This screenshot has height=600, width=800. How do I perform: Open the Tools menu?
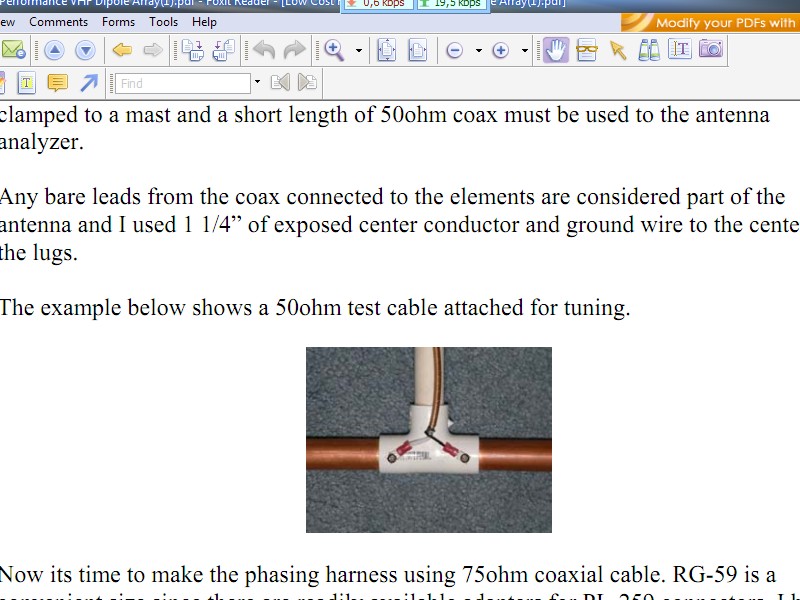[x=163, y=22]
